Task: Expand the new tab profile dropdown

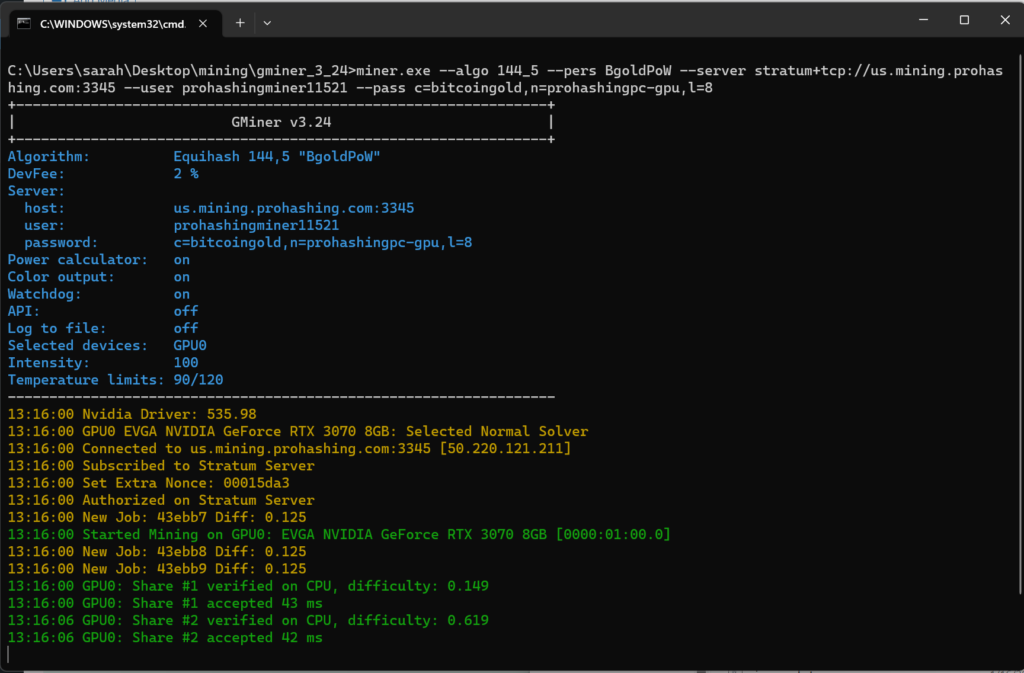Action: [x=267, y=23]
